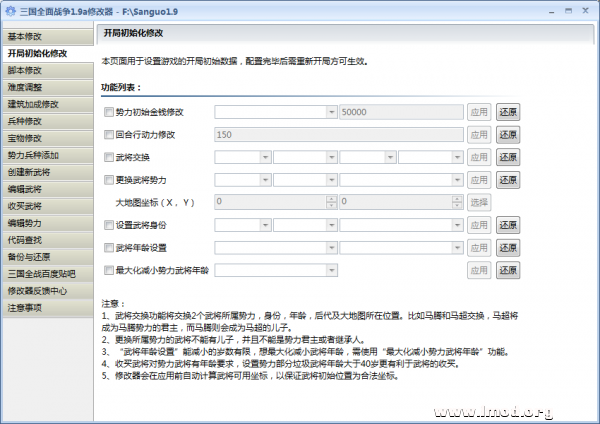Open the 剧本修改 section
This screenshot has height=424, width=600.
(46, 70)
